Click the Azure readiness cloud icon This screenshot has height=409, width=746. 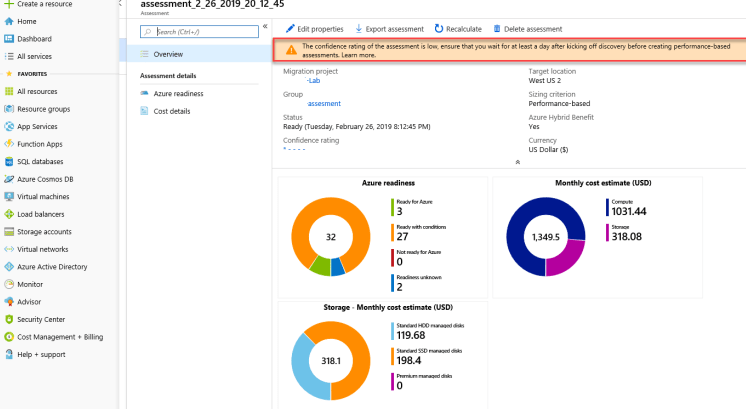(144, 93)
